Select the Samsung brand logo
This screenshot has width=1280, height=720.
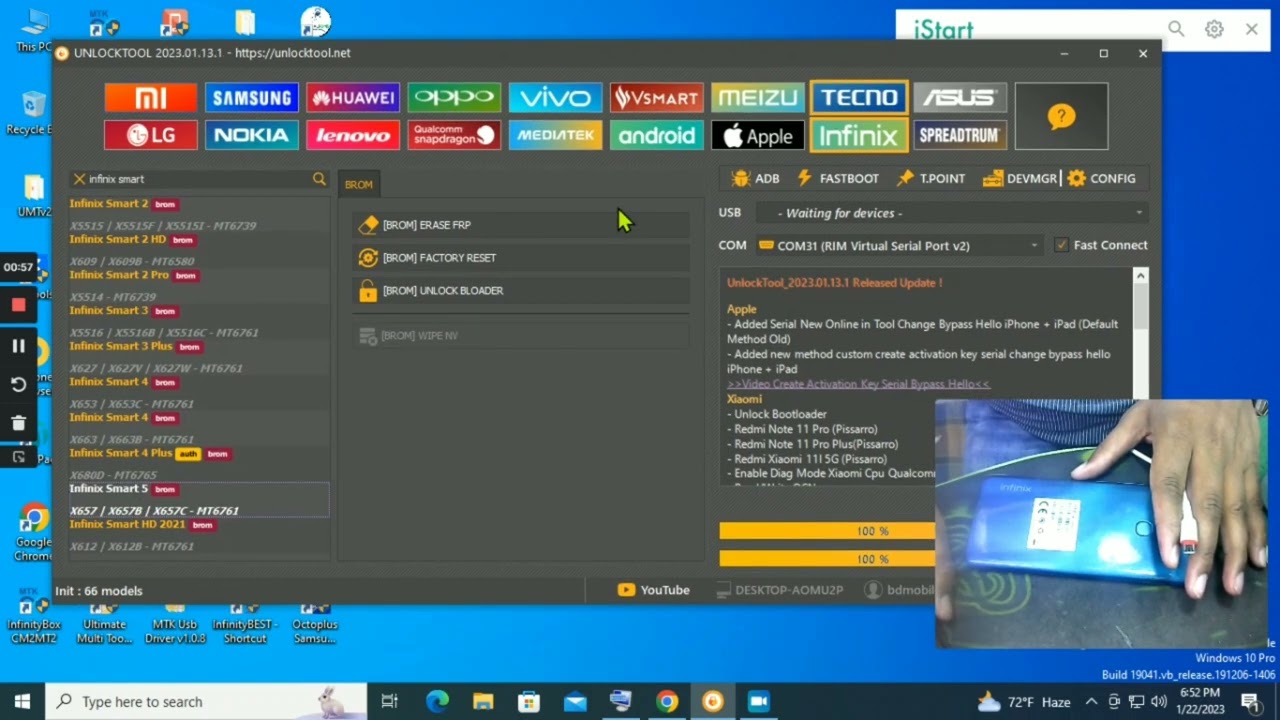point(252,97)
